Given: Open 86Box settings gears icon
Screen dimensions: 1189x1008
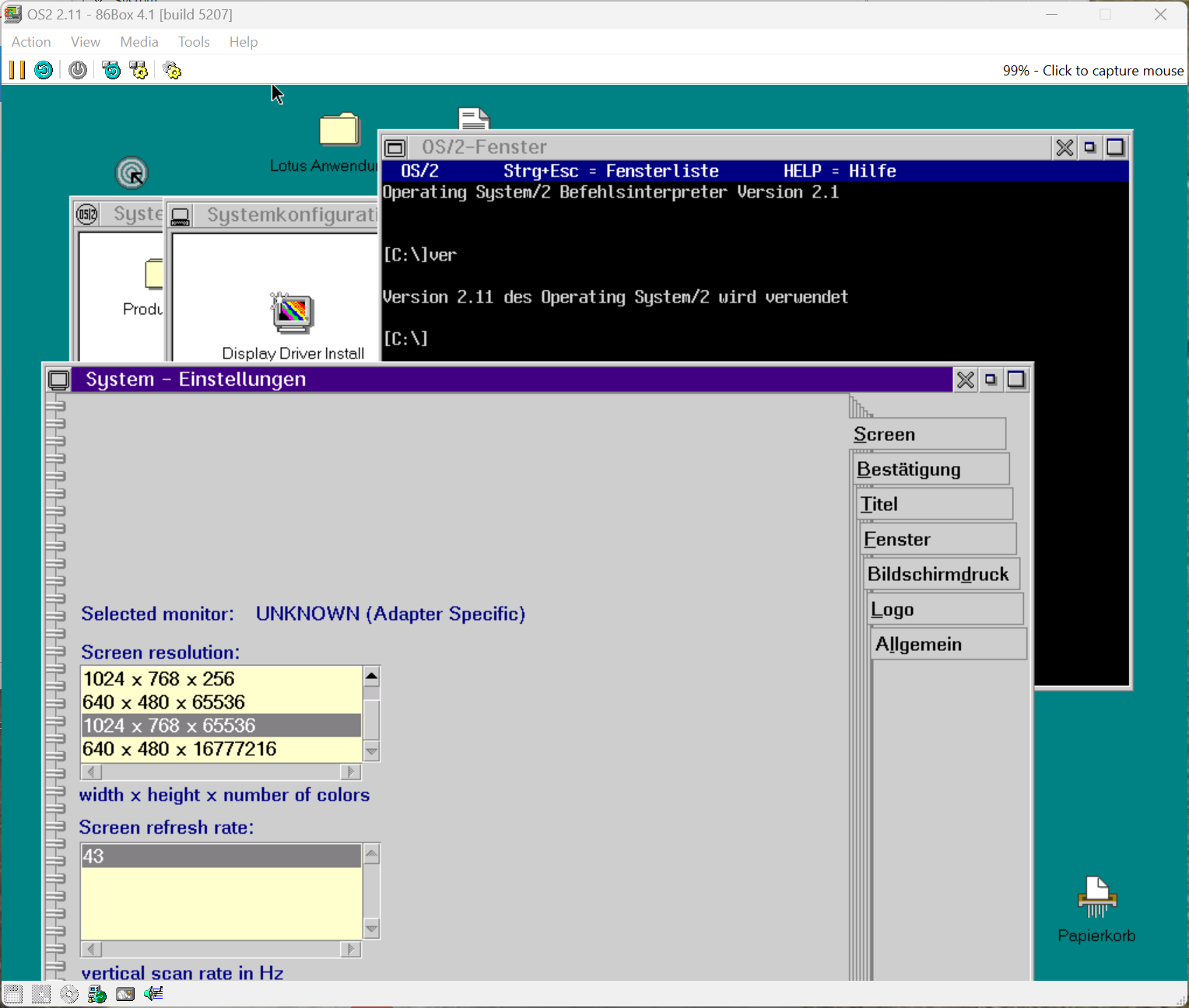Looking at the screenshot, I should pyautogui.click(x=172, y=70).
